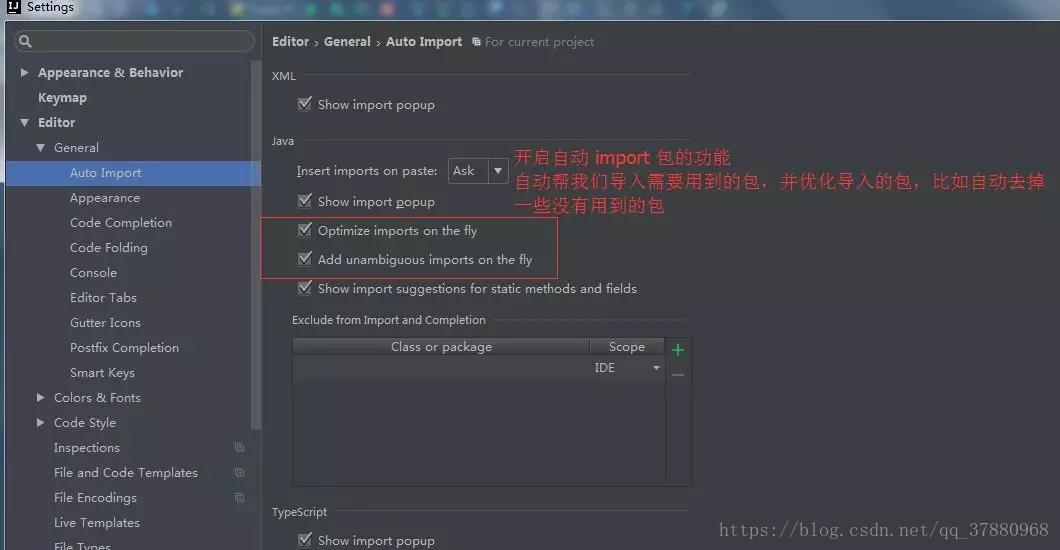Click the search magnifier icon
This screenshot has height=550, width=1060.
[x=25, y=41]
